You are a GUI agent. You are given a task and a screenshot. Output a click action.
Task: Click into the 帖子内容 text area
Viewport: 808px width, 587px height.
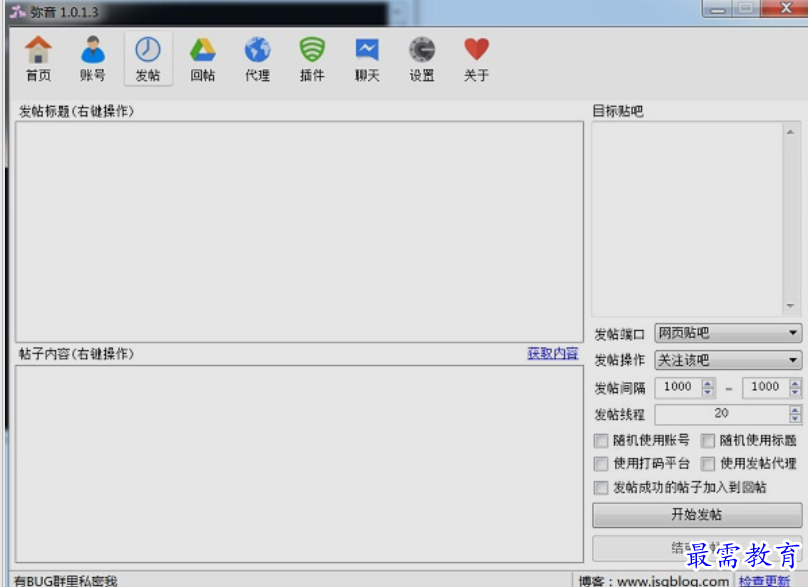point(299,464)
